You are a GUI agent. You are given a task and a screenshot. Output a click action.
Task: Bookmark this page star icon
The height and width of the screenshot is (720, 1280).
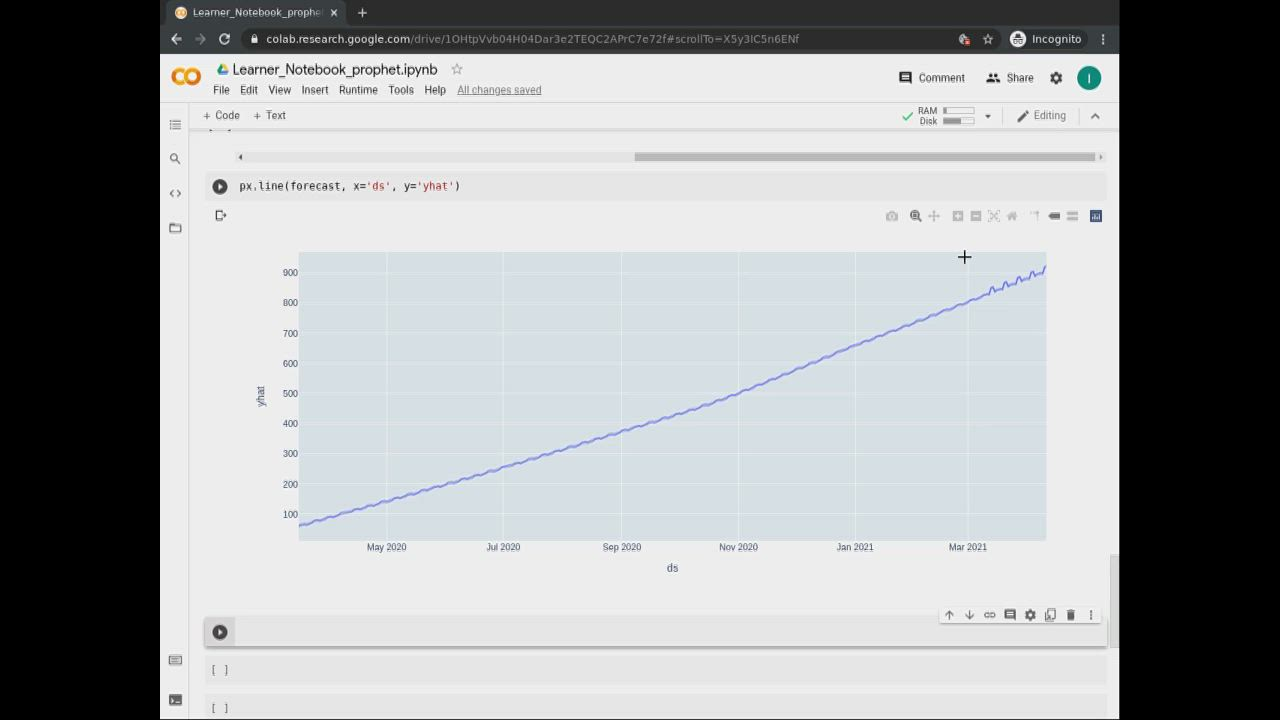988,39
